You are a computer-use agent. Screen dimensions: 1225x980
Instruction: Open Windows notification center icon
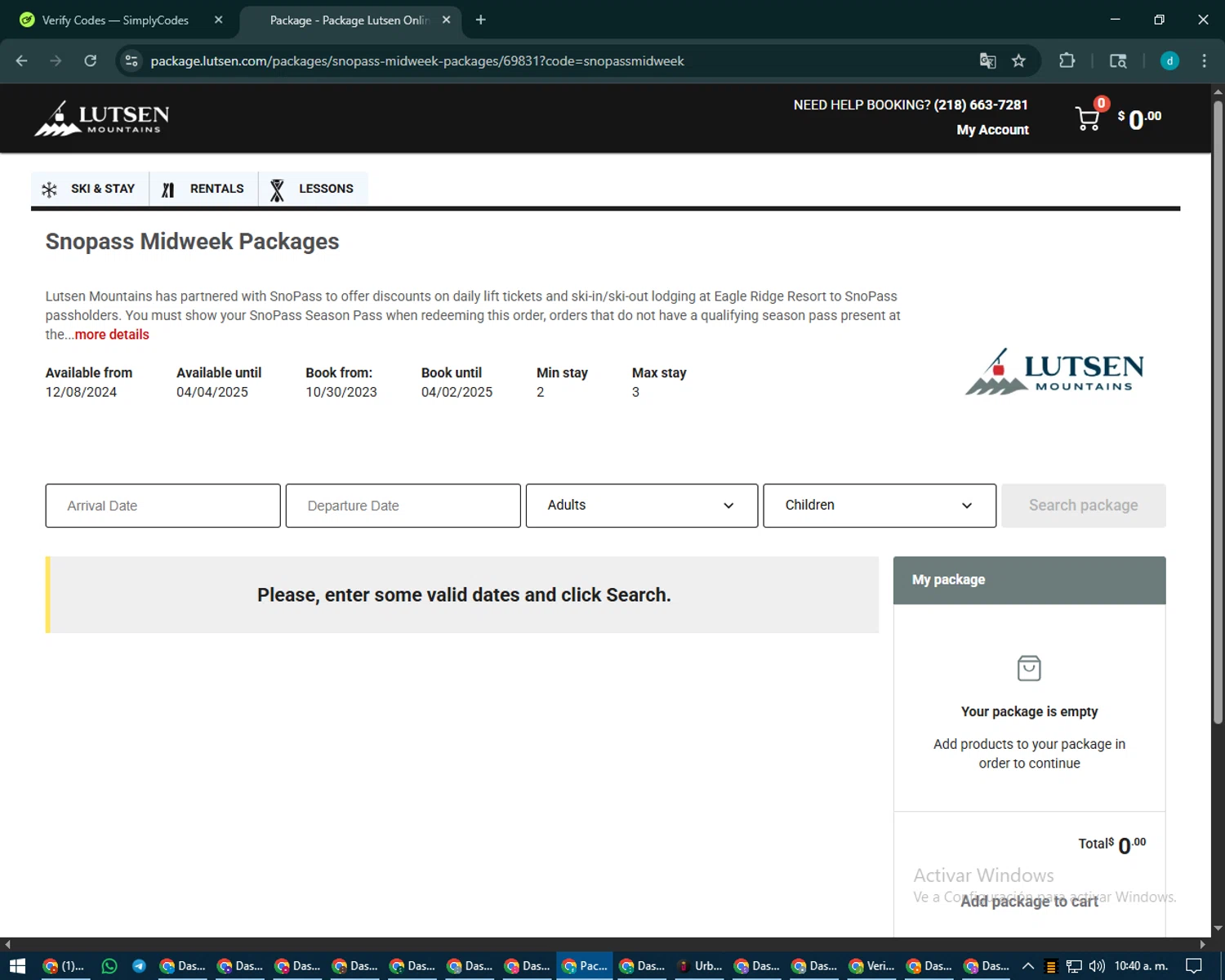1194,966
